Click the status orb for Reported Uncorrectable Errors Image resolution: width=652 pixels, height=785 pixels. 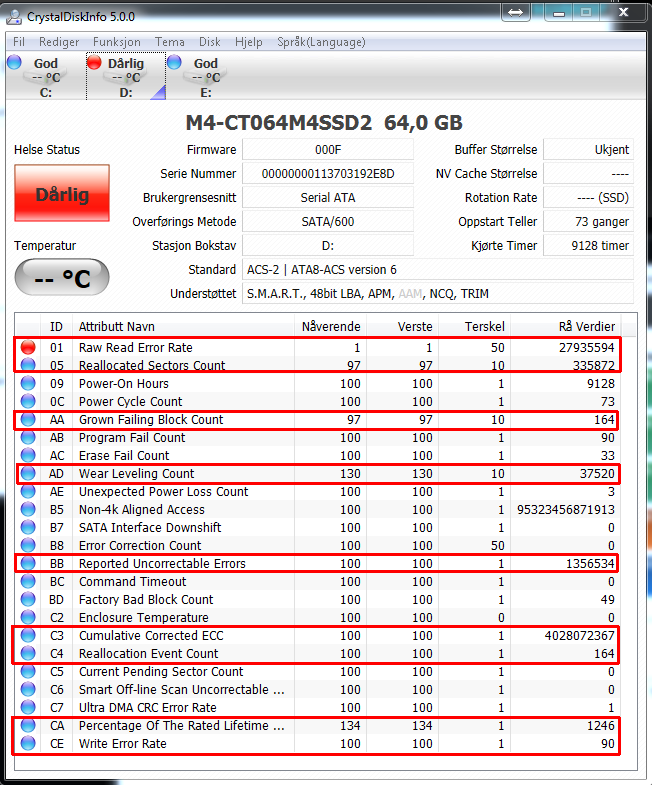[x=28, y=563]
